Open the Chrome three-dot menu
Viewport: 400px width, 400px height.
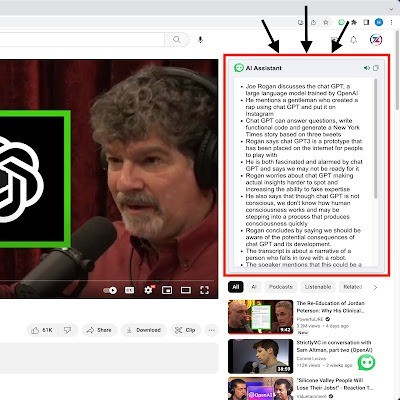391,22
